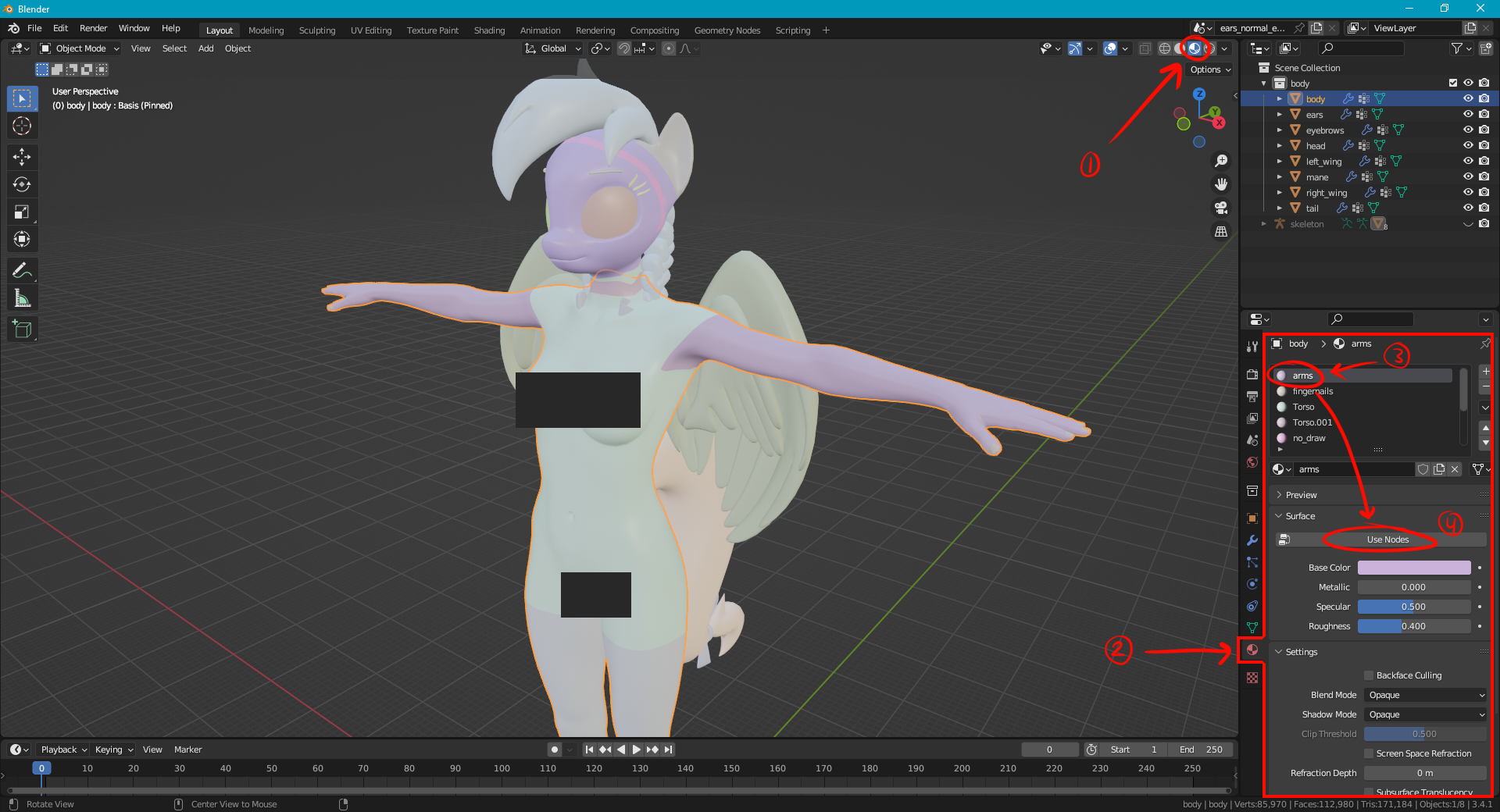Activate the Transform tool
This screenshot has width=1500, height=812.
22,239
